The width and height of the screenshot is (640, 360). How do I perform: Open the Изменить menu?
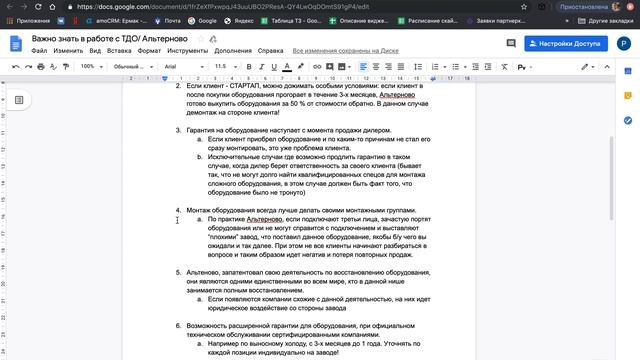click(x=68, y=51)
